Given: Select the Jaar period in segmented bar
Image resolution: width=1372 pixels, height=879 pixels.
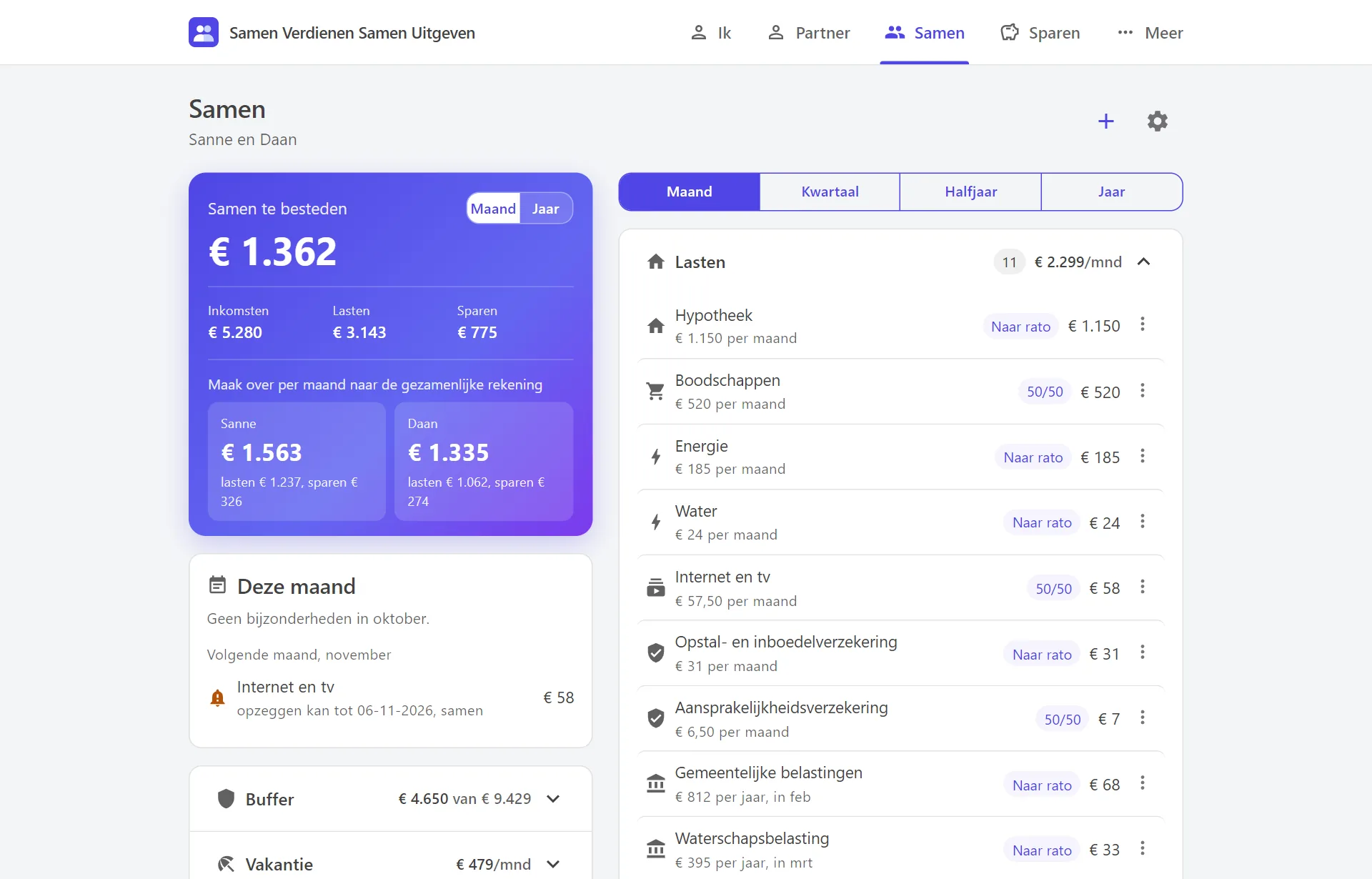Looking at the screenshot, I should pyautogui.click(x=1112, y=192).
